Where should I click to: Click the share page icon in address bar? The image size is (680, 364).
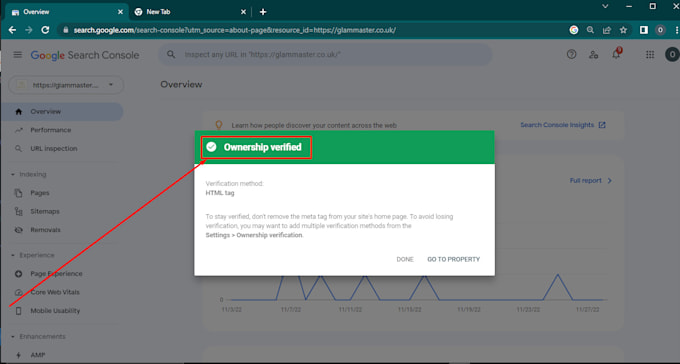[x=607, y=30]
